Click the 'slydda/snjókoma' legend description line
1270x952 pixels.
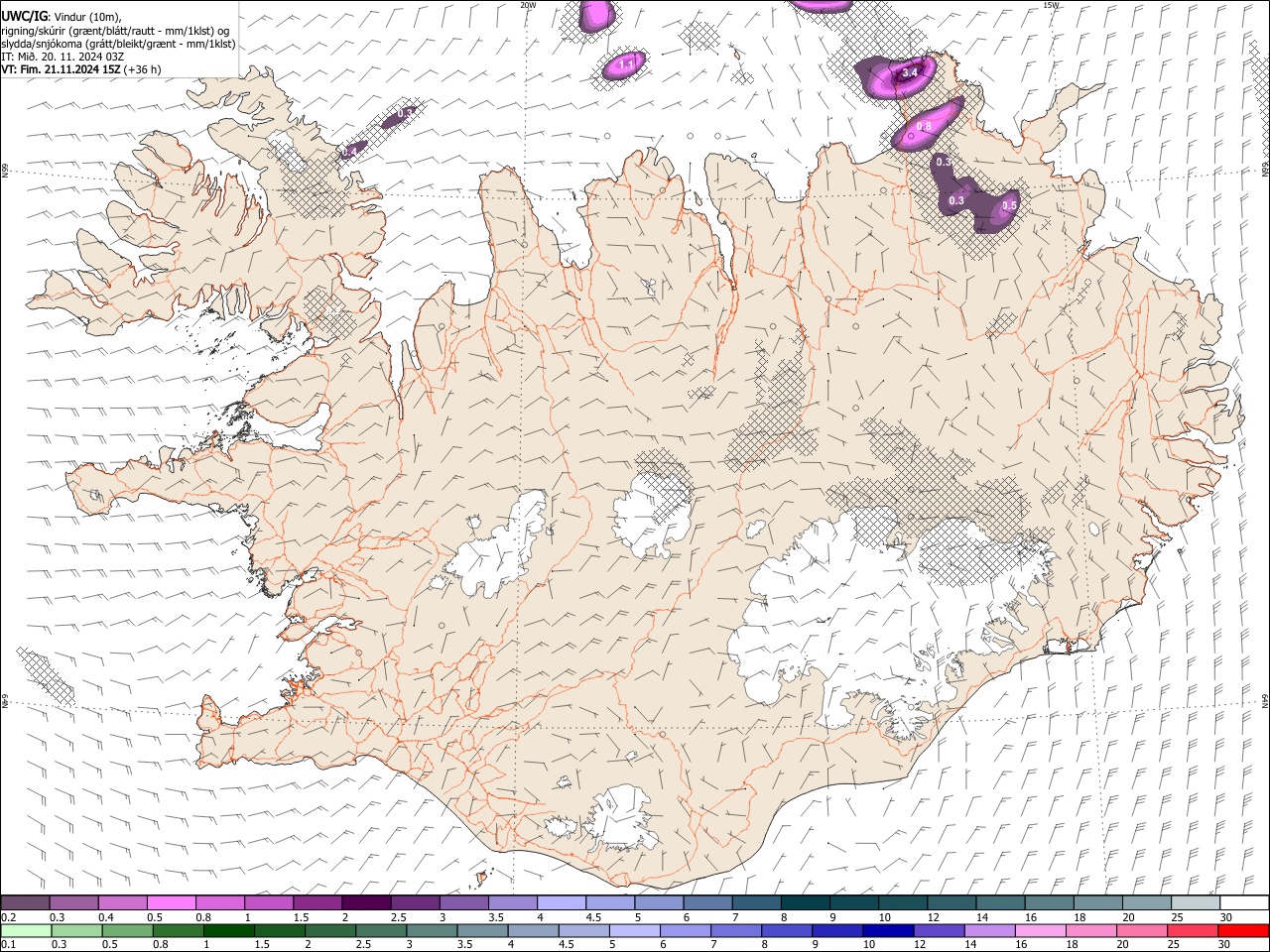coord(118,44)
